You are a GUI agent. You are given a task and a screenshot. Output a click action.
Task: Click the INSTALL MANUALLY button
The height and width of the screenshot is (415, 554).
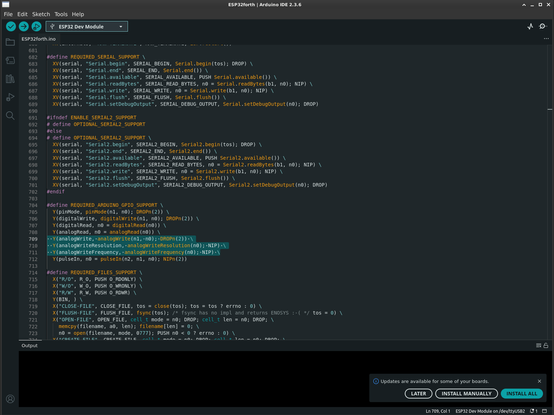tap(466, 393)
